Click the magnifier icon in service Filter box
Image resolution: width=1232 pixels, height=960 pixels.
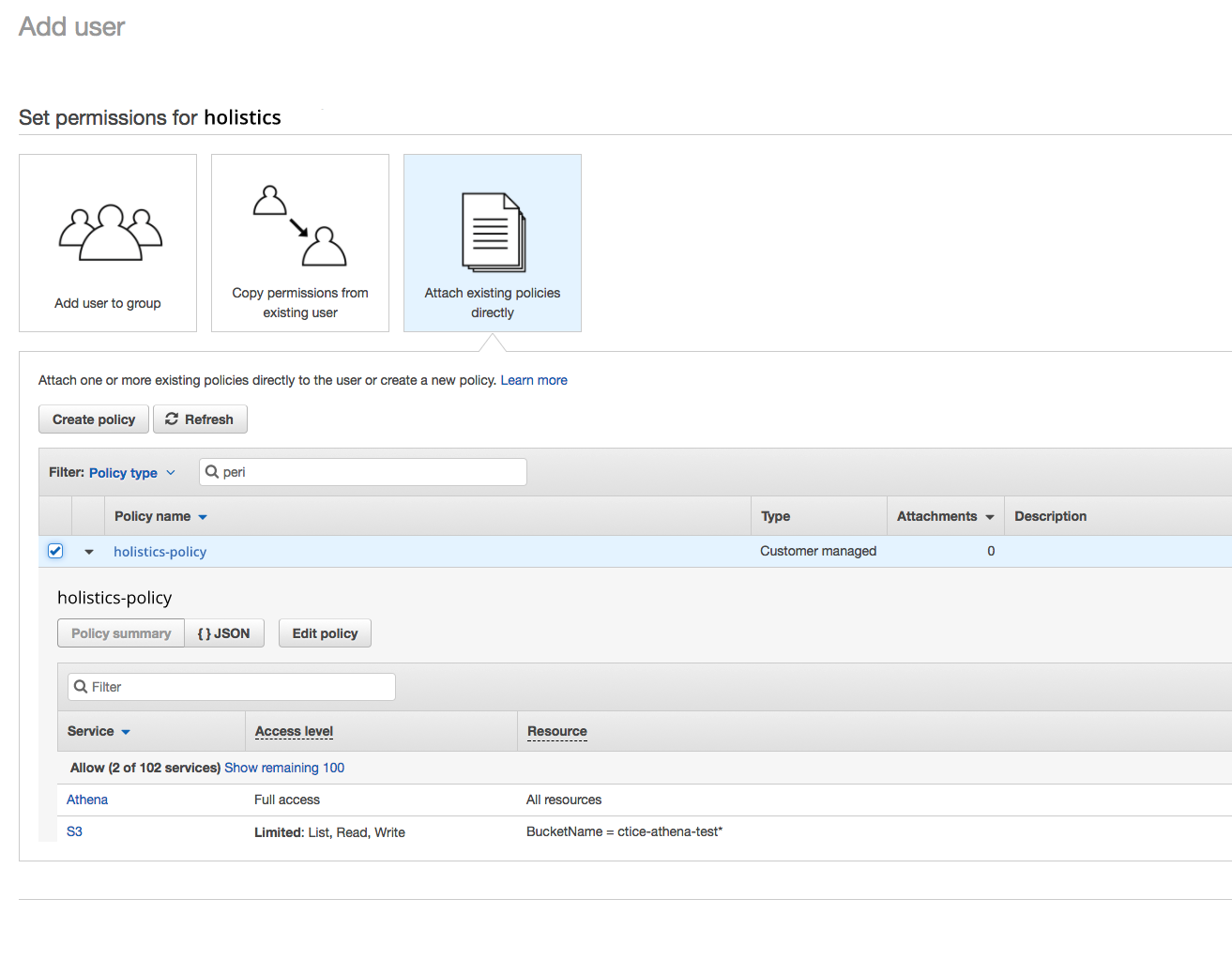81,687
